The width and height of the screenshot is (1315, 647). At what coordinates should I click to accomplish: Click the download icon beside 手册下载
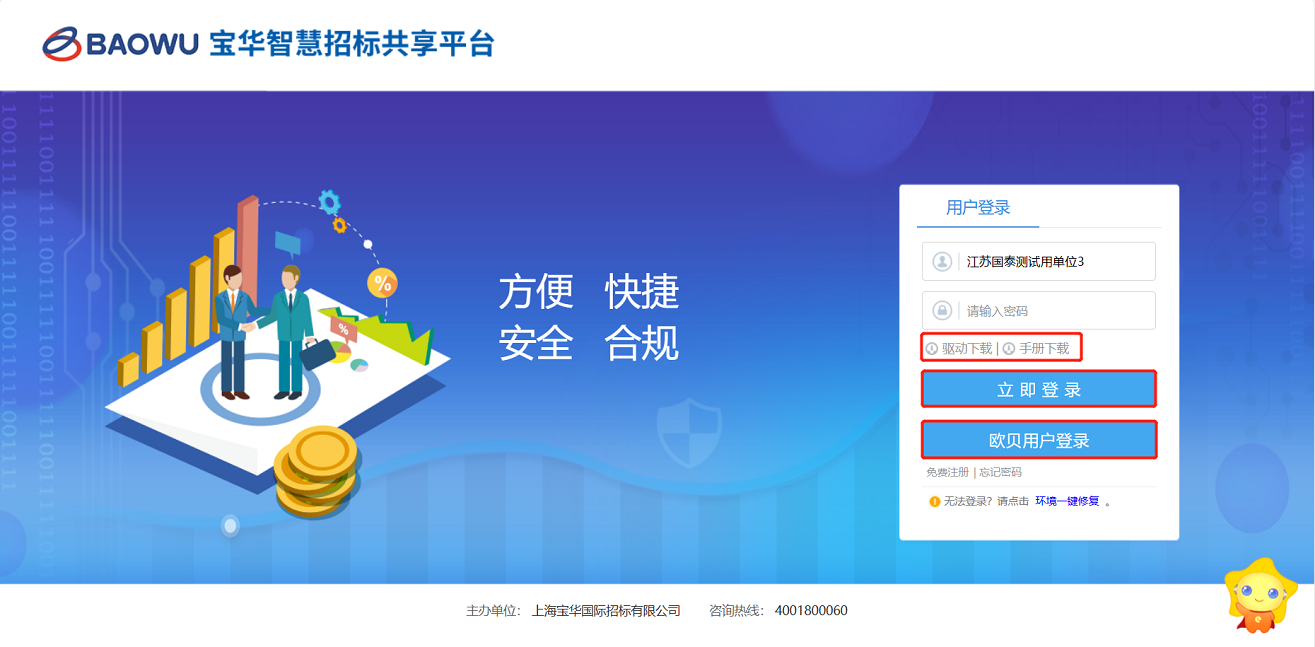coord(1009,349)
